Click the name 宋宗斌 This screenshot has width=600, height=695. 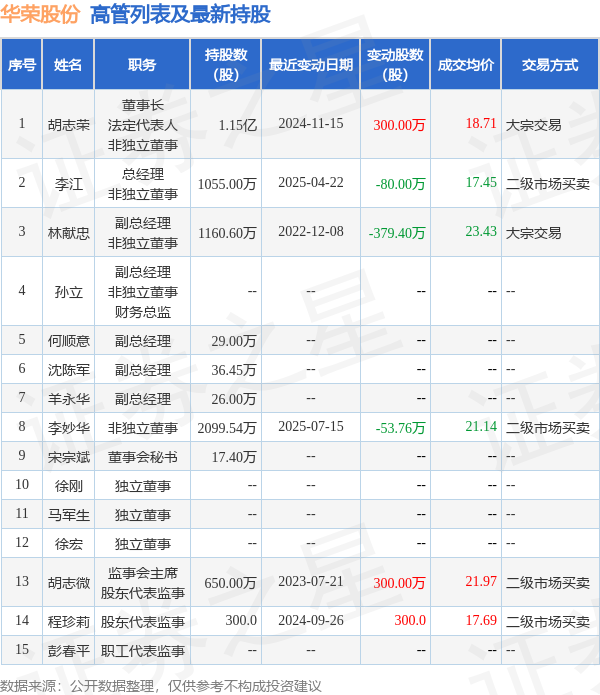(x=69, y=457)
